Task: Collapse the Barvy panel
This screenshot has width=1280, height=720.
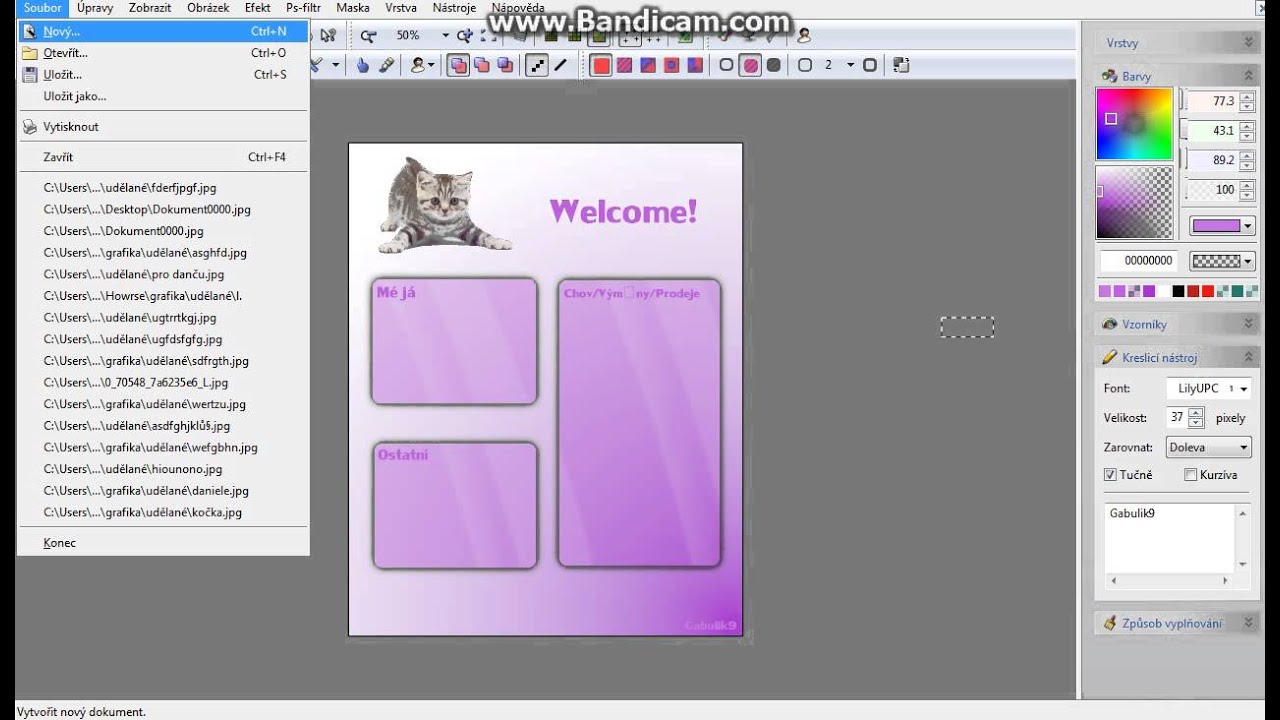Action: 1248,76
